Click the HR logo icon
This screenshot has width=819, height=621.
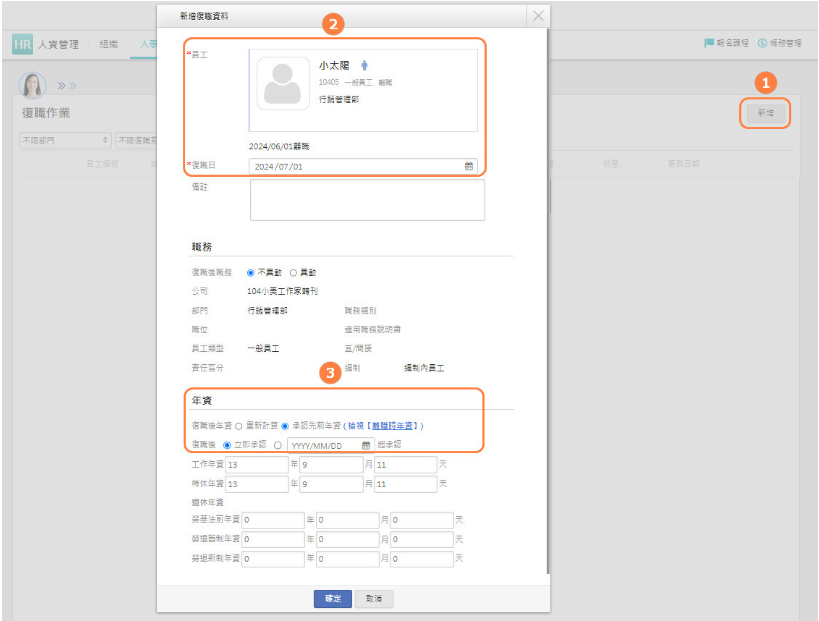[22, 44]
